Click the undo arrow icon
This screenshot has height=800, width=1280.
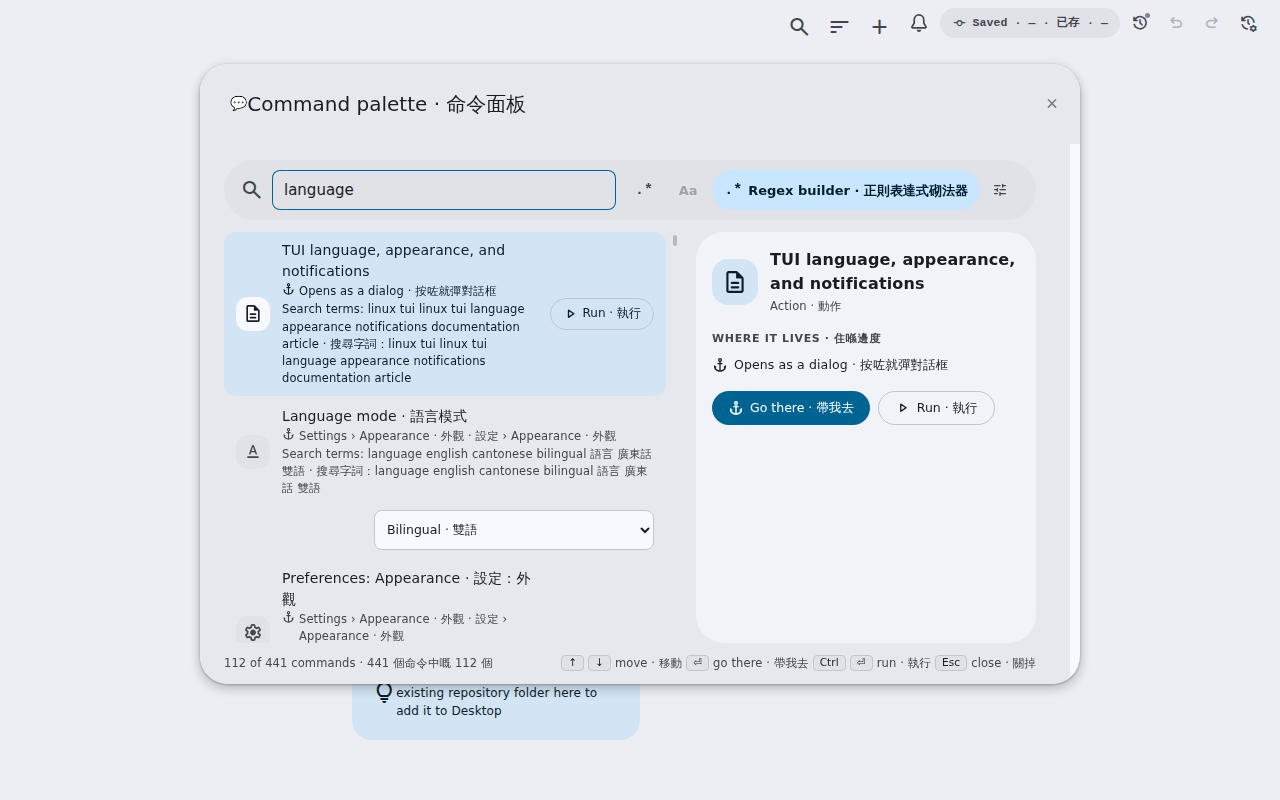(x=1176, y=22)
